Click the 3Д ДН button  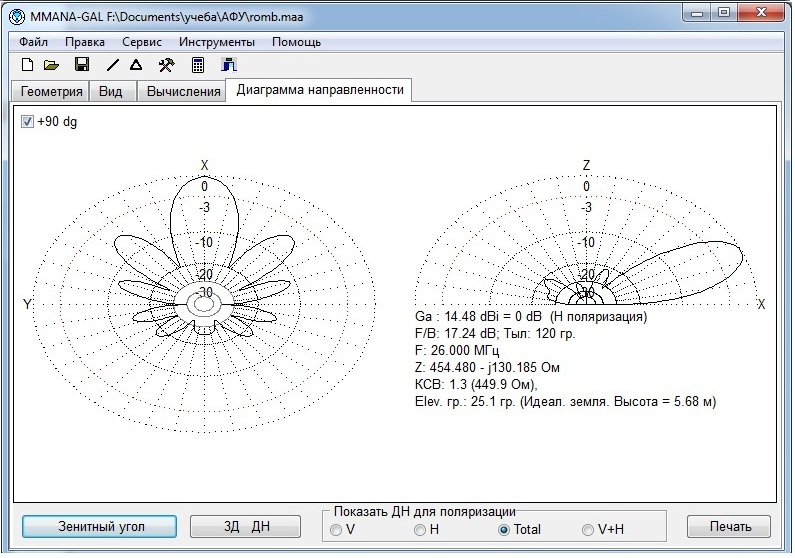246,527
